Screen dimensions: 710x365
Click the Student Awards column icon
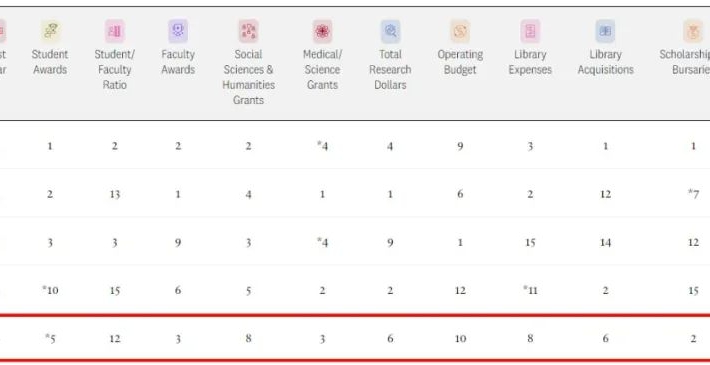tap(51, 31)
